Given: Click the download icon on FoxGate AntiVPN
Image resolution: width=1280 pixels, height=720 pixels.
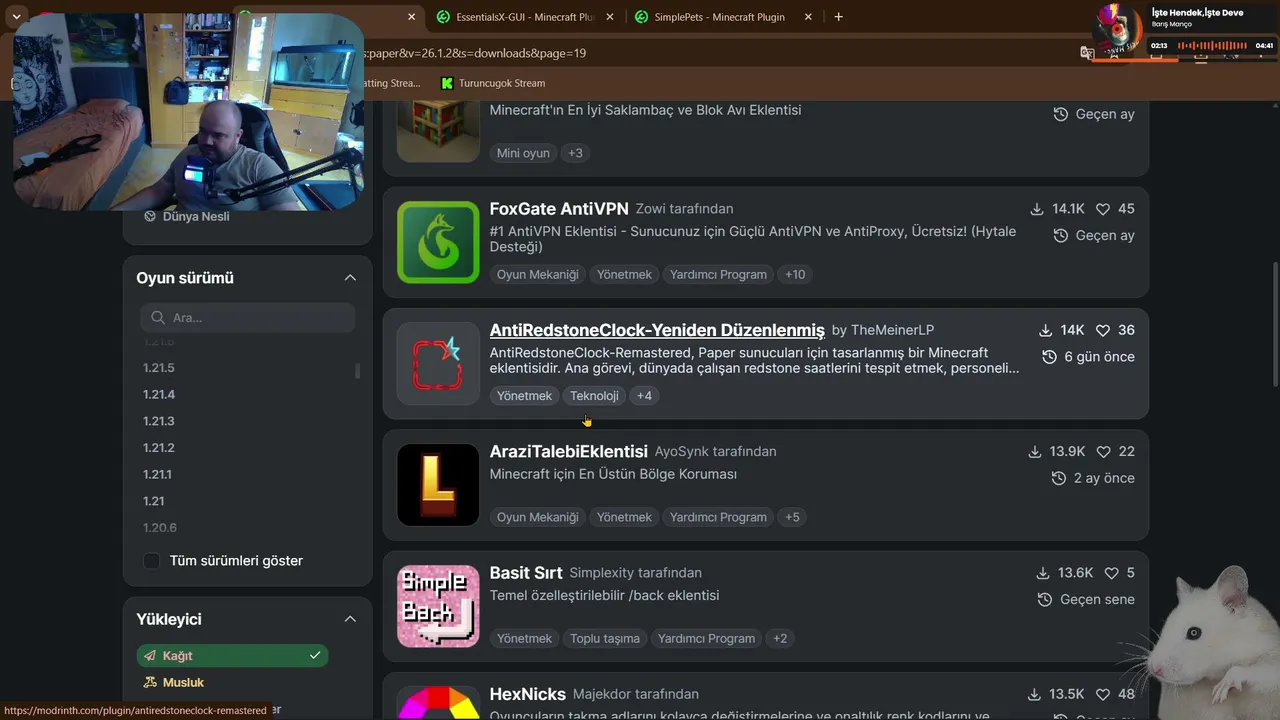Looking at the screenshot, I should point(1037,209).
